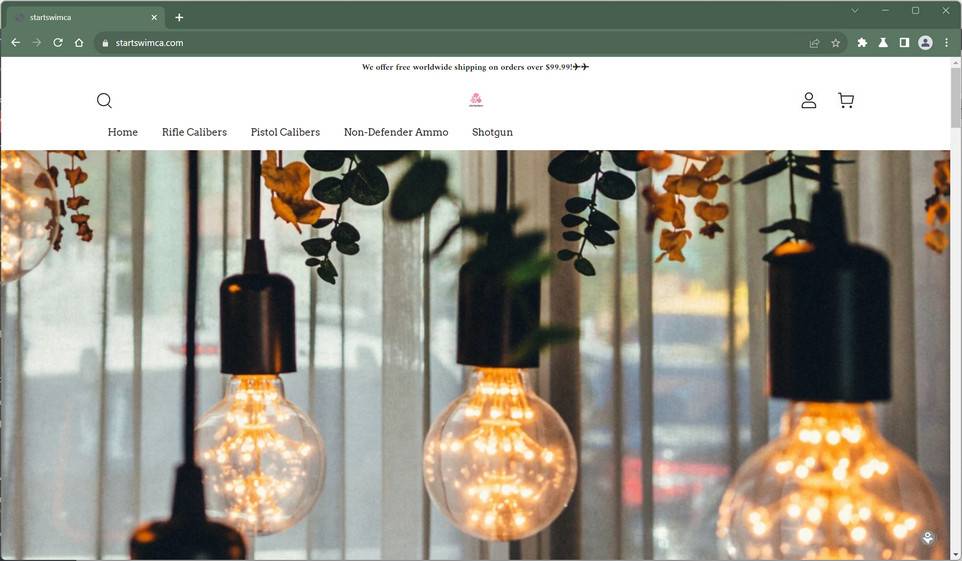The image size is (962, 561).
Task: Click the vertical page scrollbar
Action: coord(956,308)
